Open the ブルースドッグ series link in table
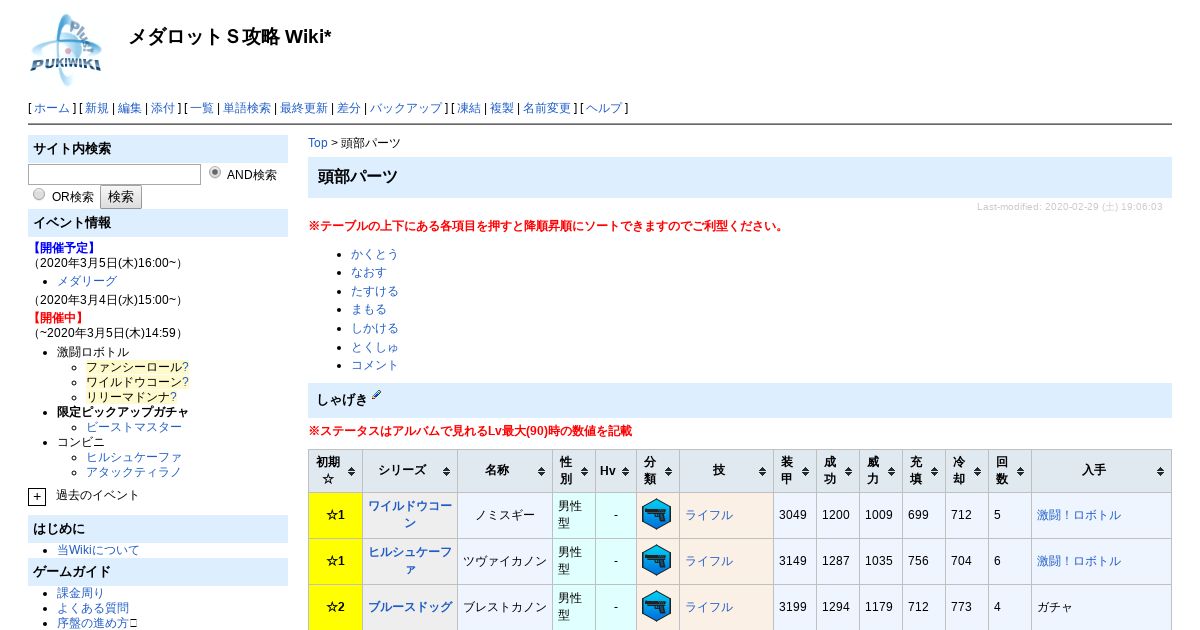 (x=410, y=607)
